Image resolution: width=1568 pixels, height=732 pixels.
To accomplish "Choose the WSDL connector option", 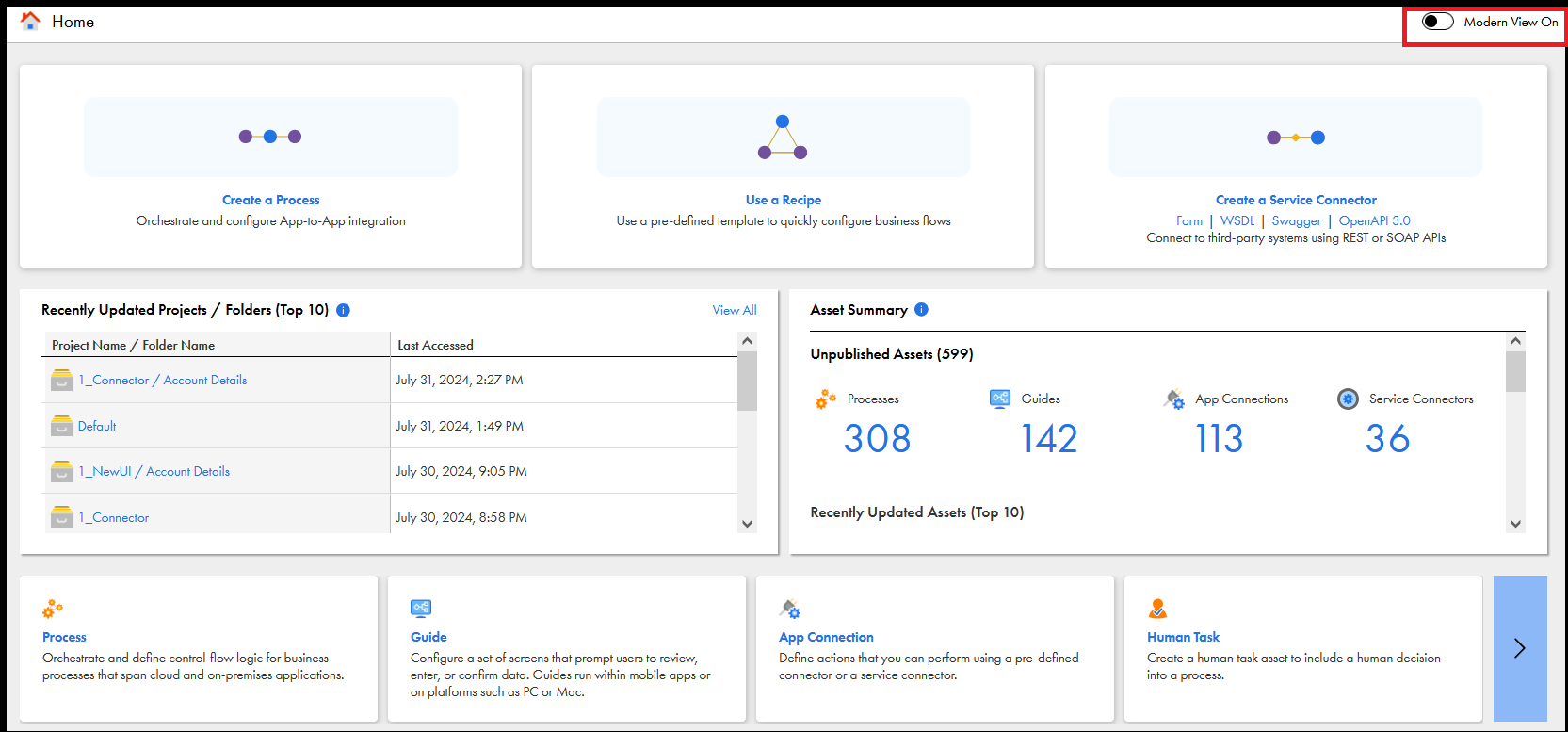I will [x=1237, y=220].
